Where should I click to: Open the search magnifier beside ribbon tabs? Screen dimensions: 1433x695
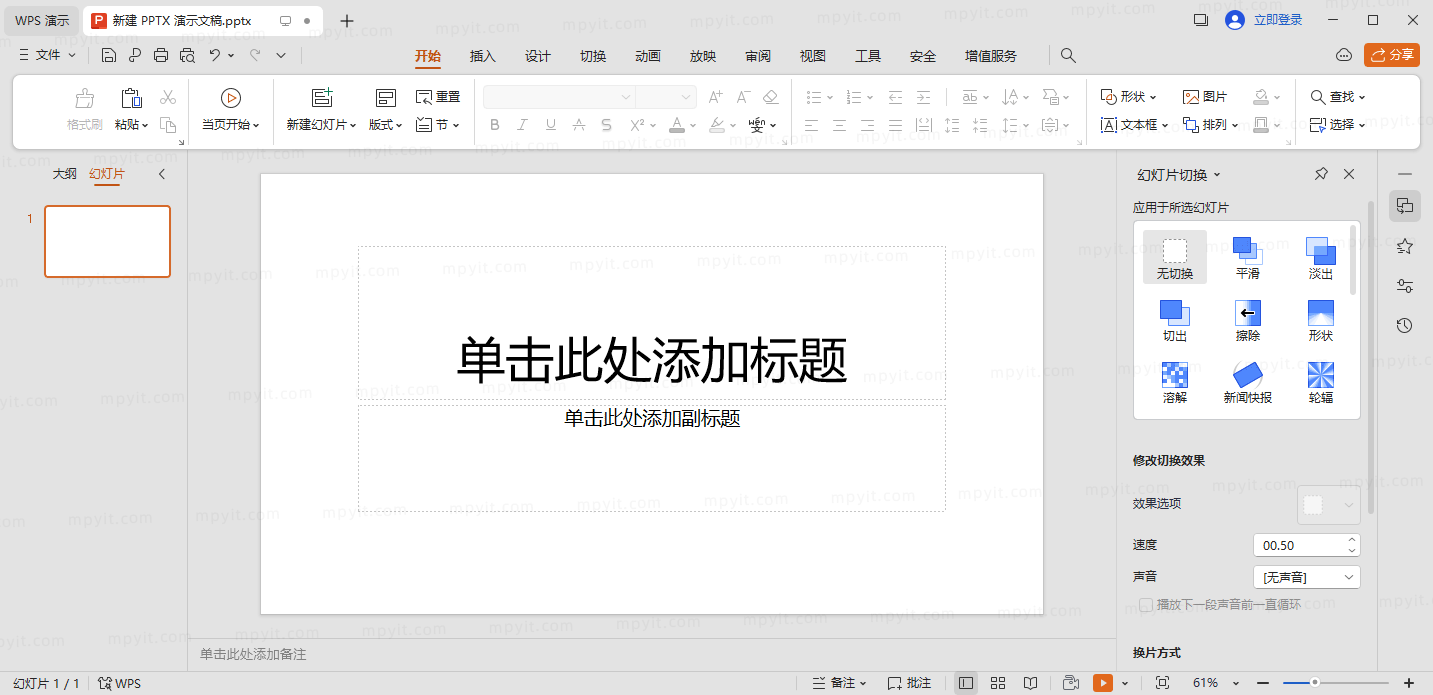(x=1068, y=56)
